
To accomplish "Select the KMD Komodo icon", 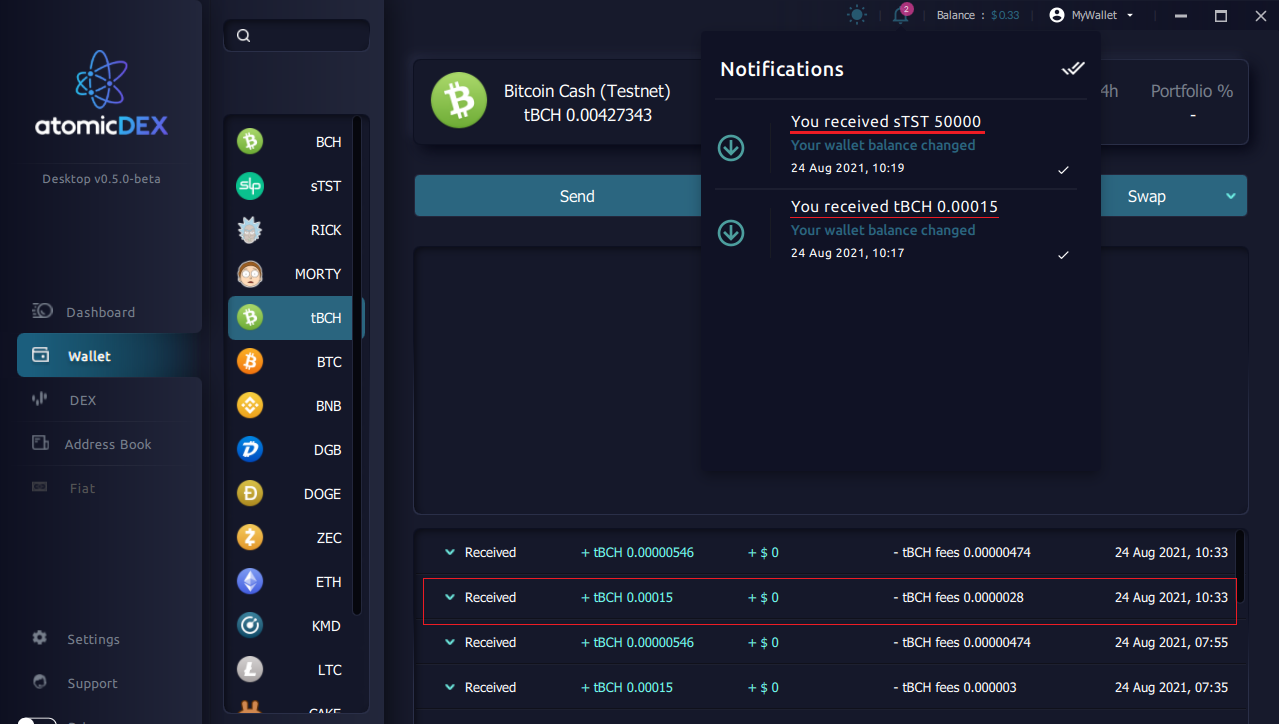I will [x=250, y=626].
